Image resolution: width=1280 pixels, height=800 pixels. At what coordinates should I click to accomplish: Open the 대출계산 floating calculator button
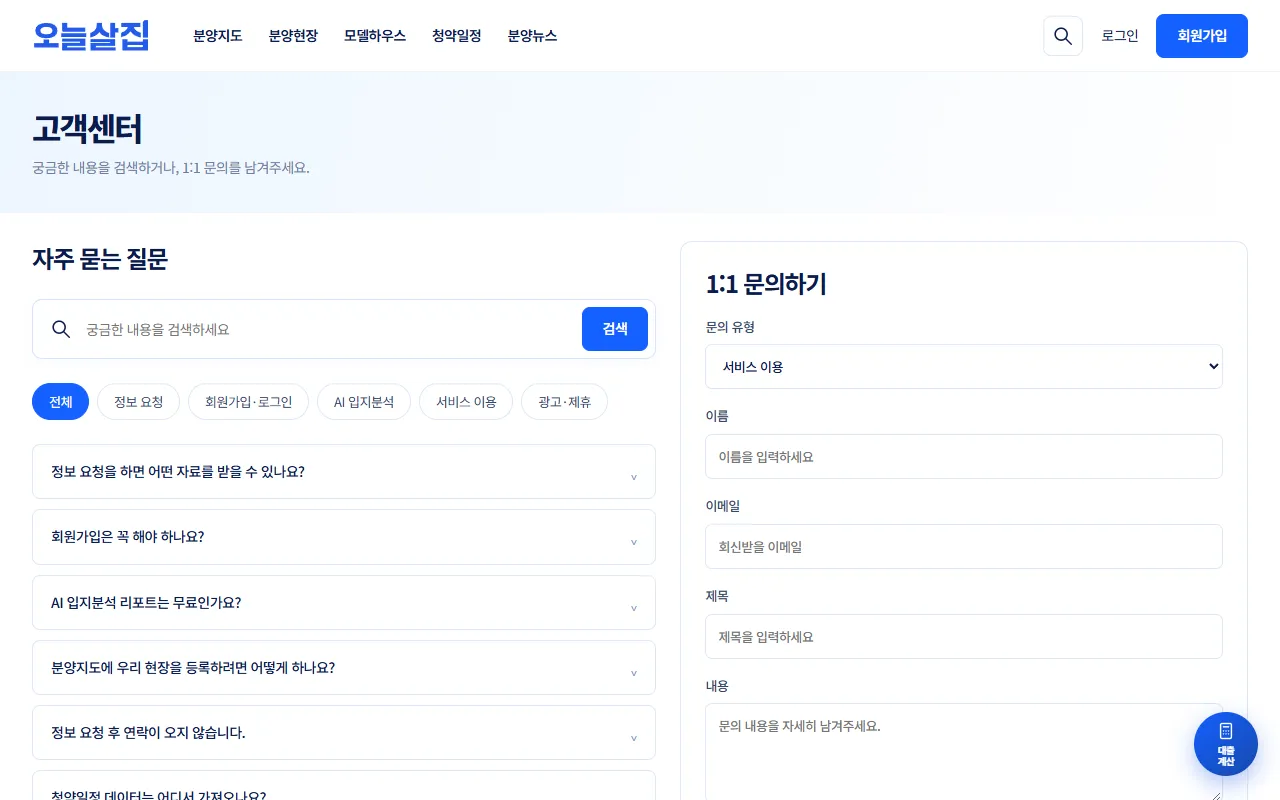coord(1226,744)
